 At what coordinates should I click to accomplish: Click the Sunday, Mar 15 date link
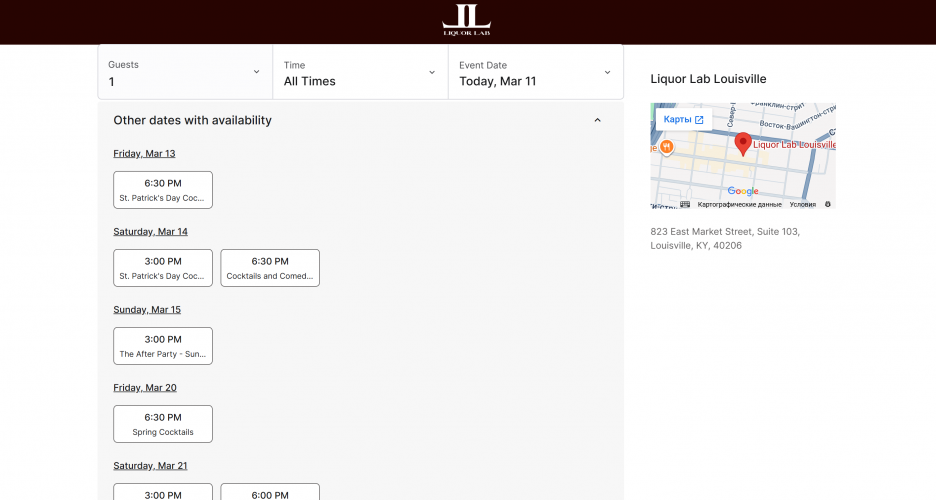pyautogui.click(x=147, y=310)
